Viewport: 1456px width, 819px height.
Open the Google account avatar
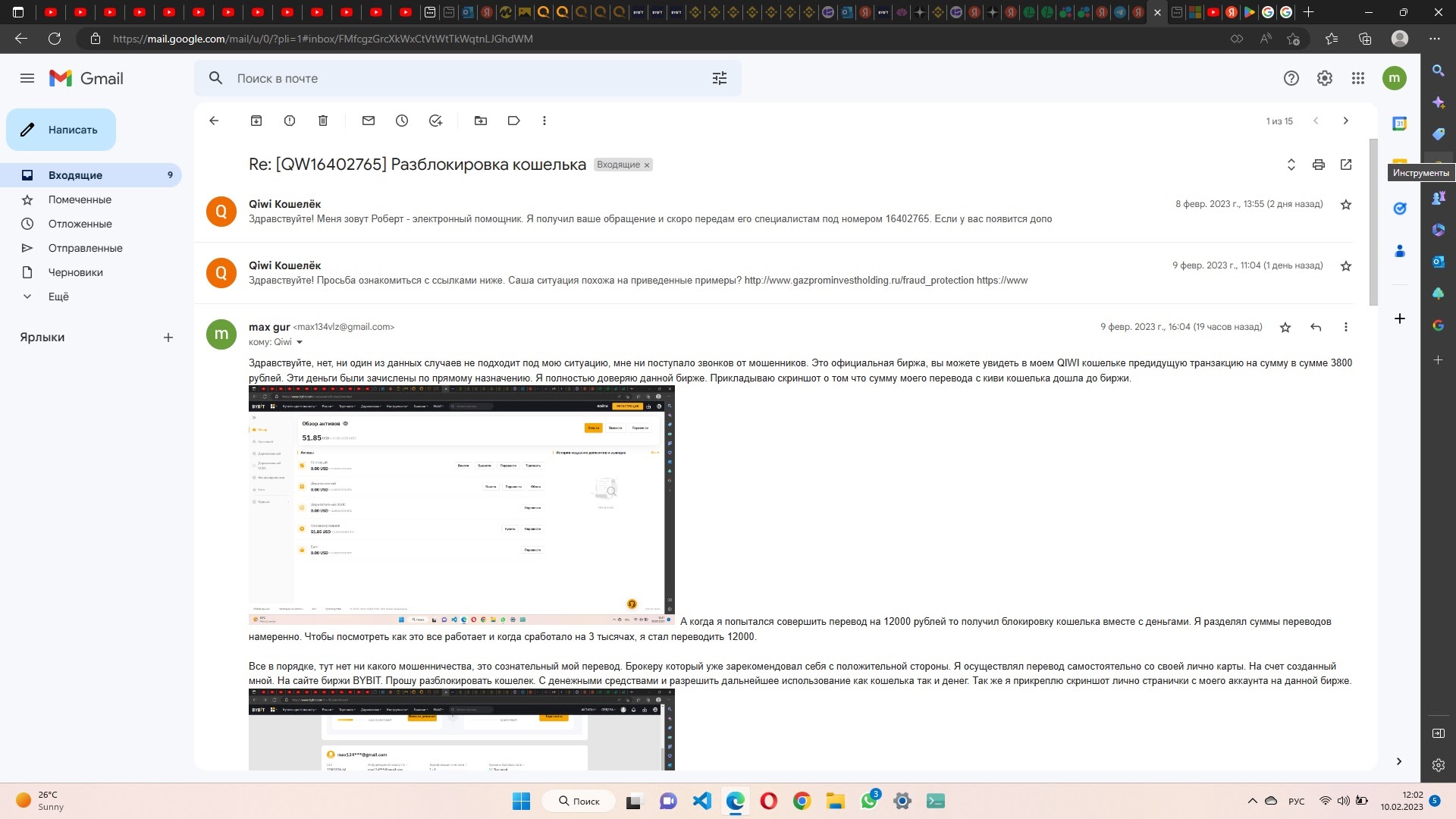coord(1395,78)
